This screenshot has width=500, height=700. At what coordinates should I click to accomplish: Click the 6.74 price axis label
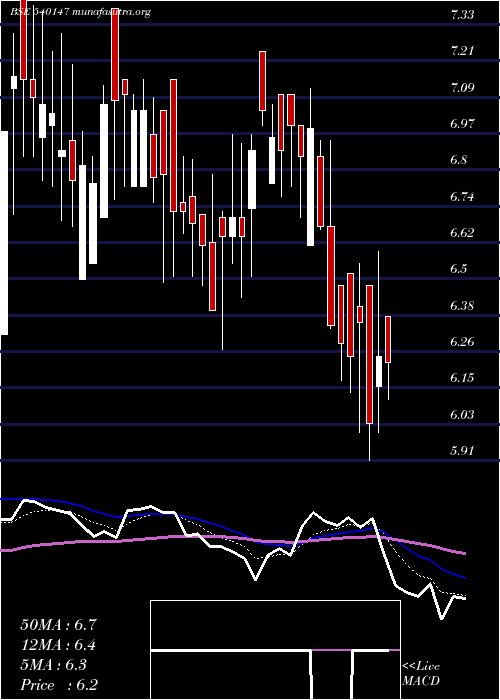[462, 196]
